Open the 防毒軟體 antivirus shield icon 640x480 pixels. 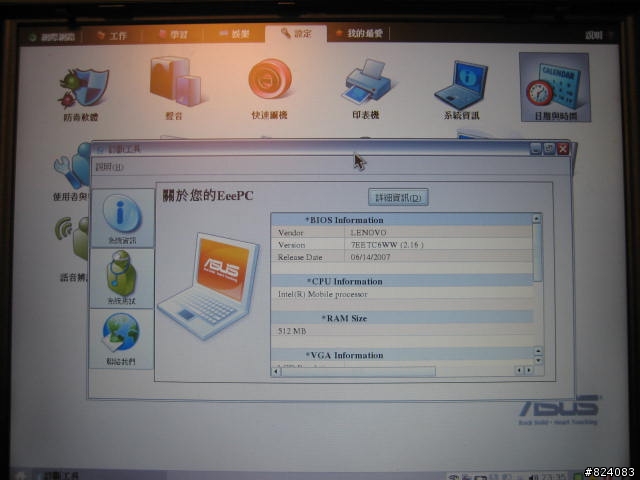pos(84,89)
